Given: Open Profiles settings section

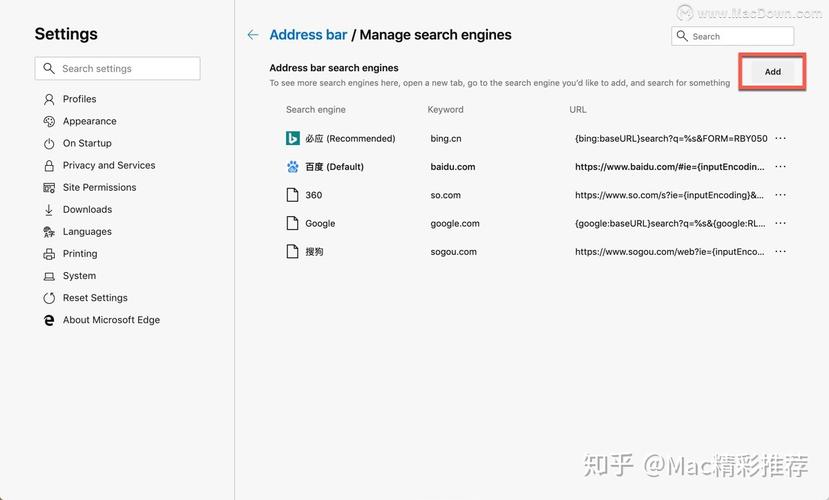Looking at the screenshot, I should 79,99.
